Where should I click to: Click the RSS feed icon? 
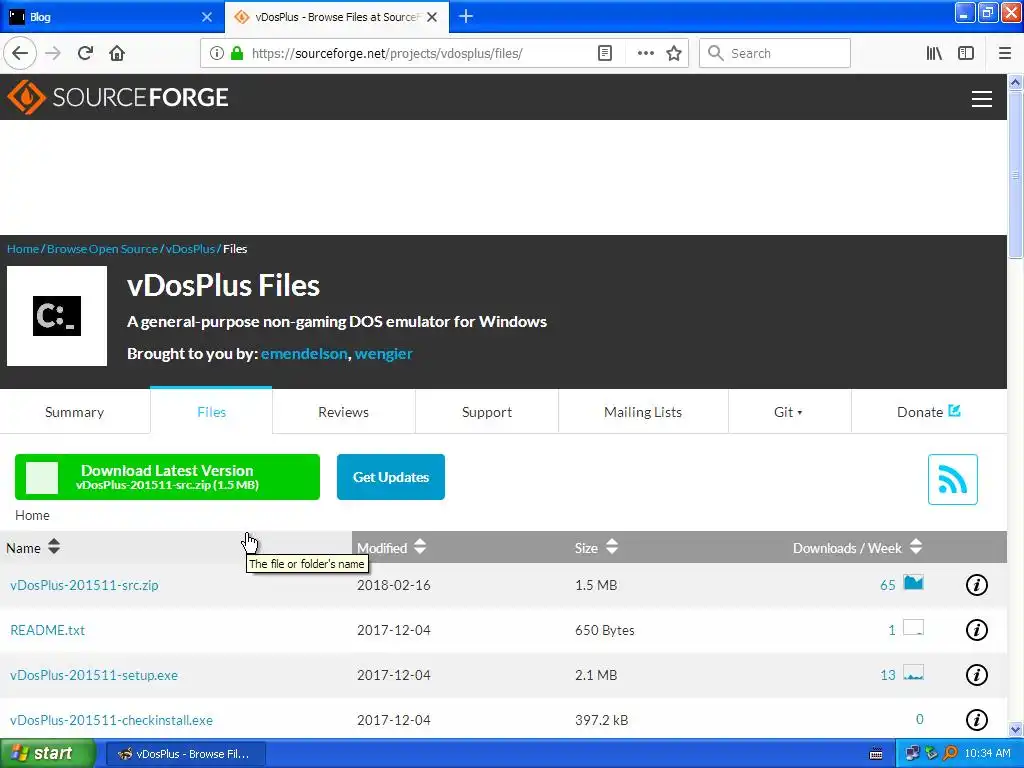pyautogui.click(x=952, y=479)
